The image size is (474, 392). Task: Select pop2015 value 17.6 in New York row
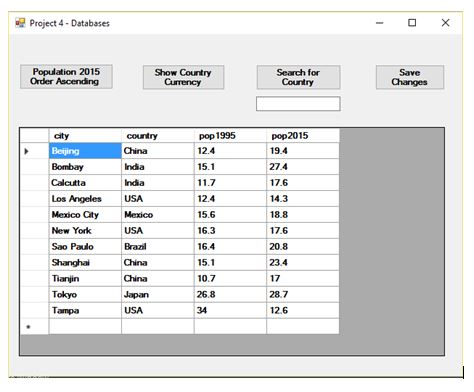click(x=303, y=231)
